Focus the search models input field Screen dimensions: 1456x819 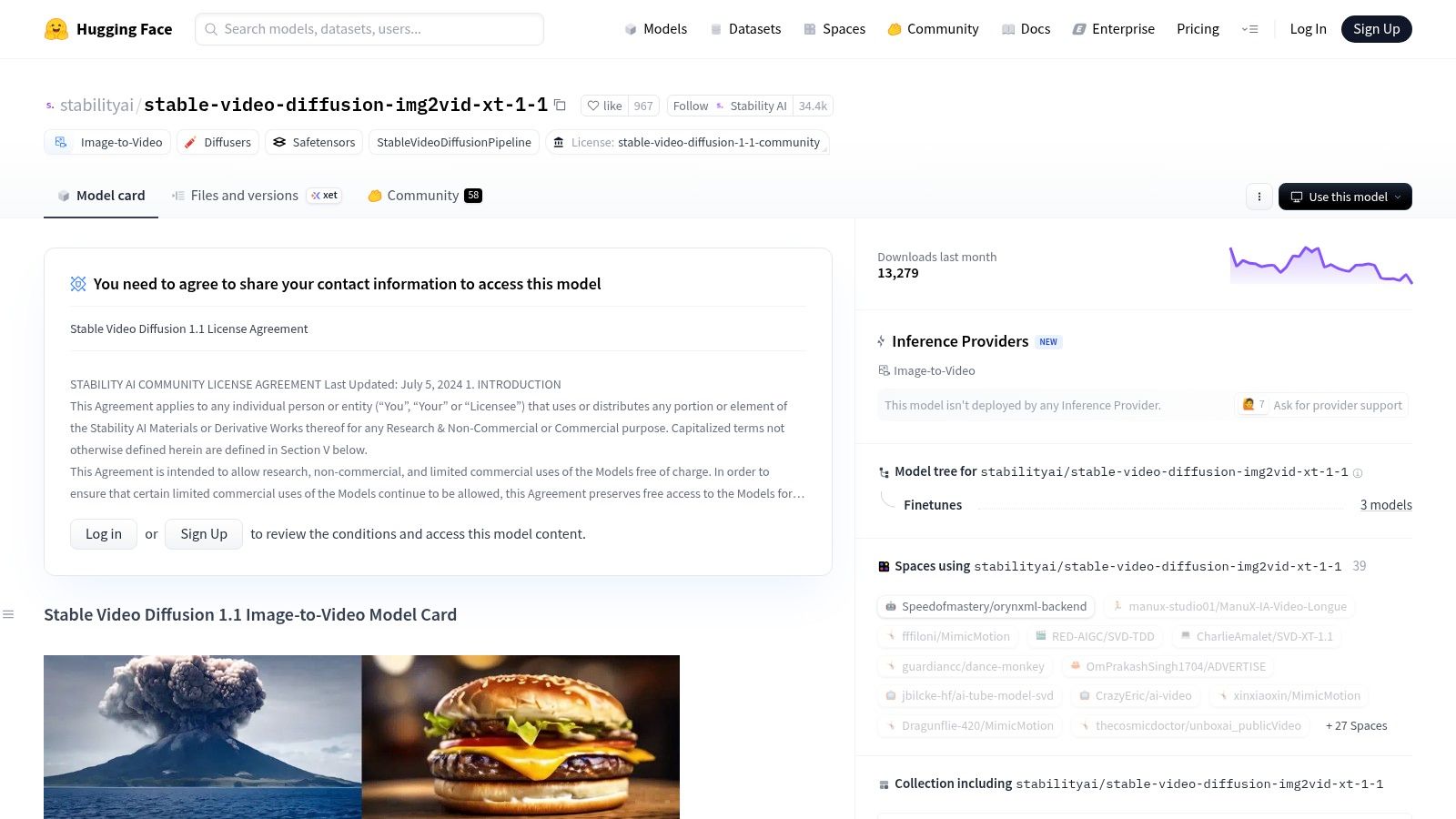click(x=369, y=29)
